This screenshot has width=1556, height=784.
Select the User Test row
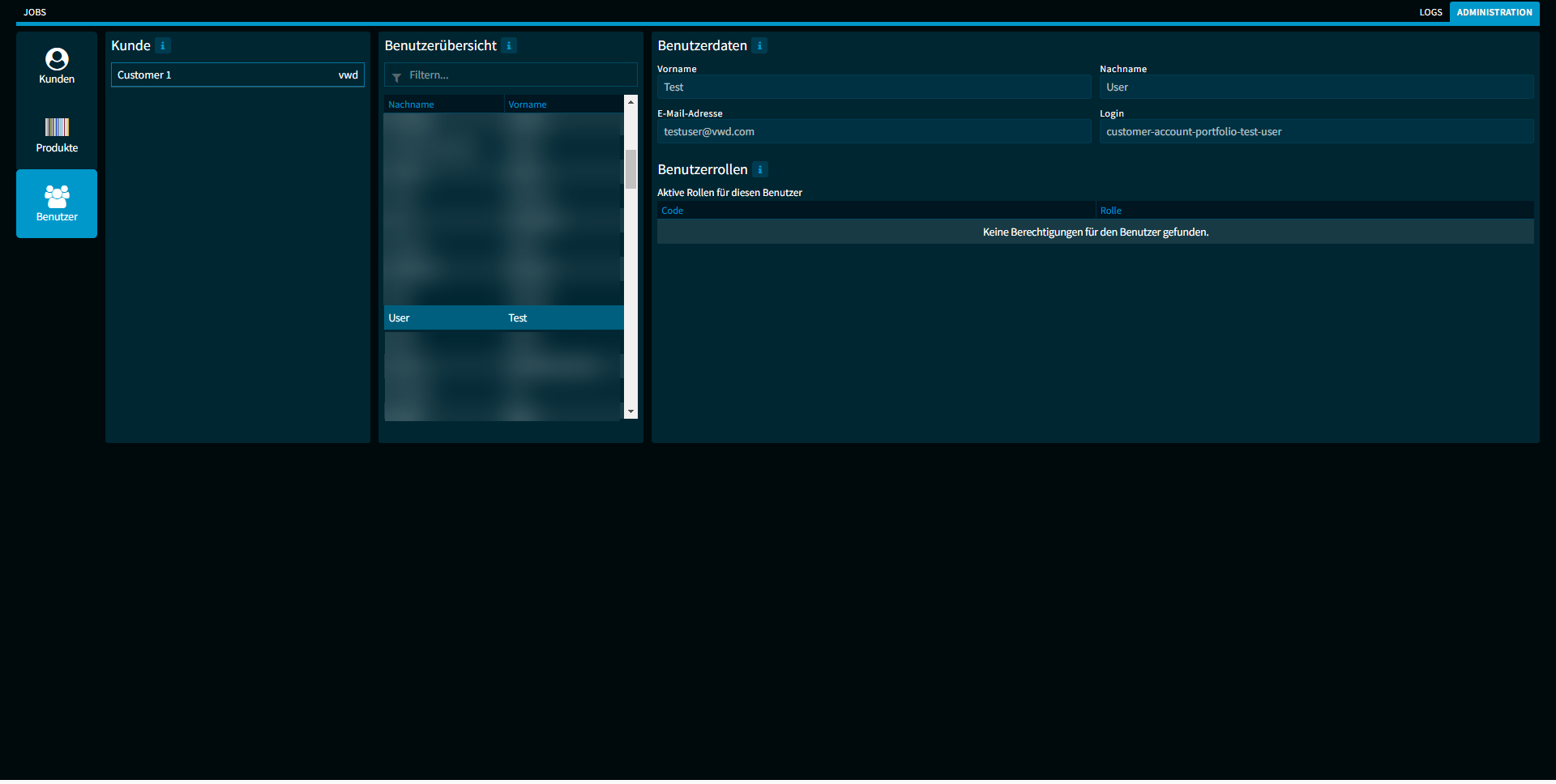tap(504, 317)
